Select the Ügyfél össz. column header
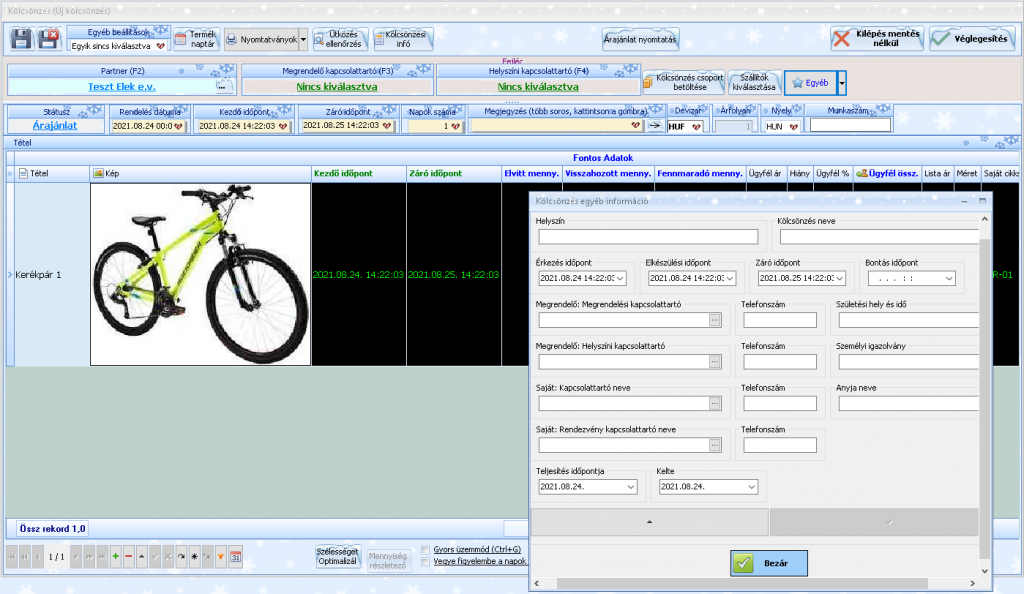This screenshot has height=594, width=1024. click(x=887, y=174)
